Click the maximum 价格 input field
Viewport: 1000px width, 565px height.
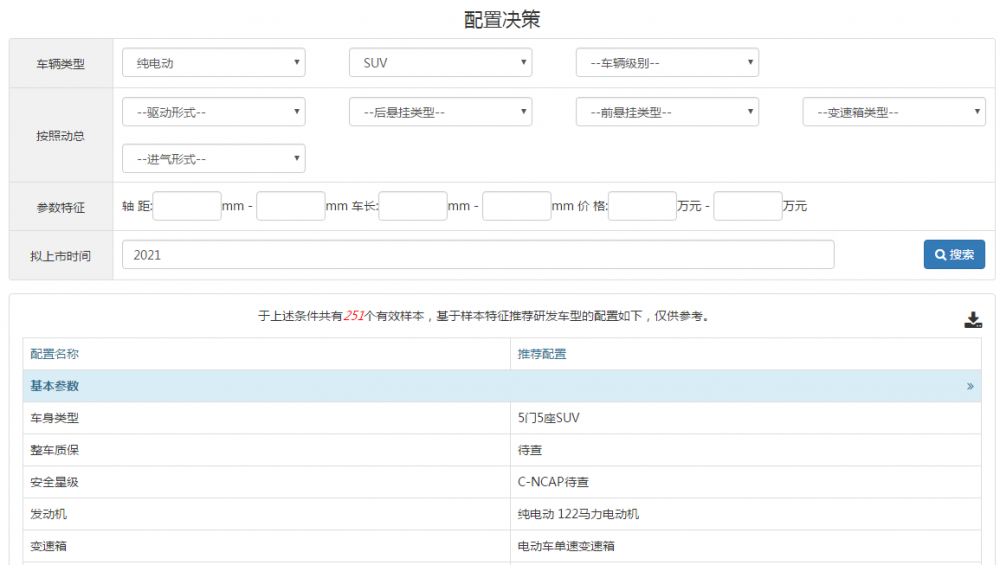(x=748, y=206)
